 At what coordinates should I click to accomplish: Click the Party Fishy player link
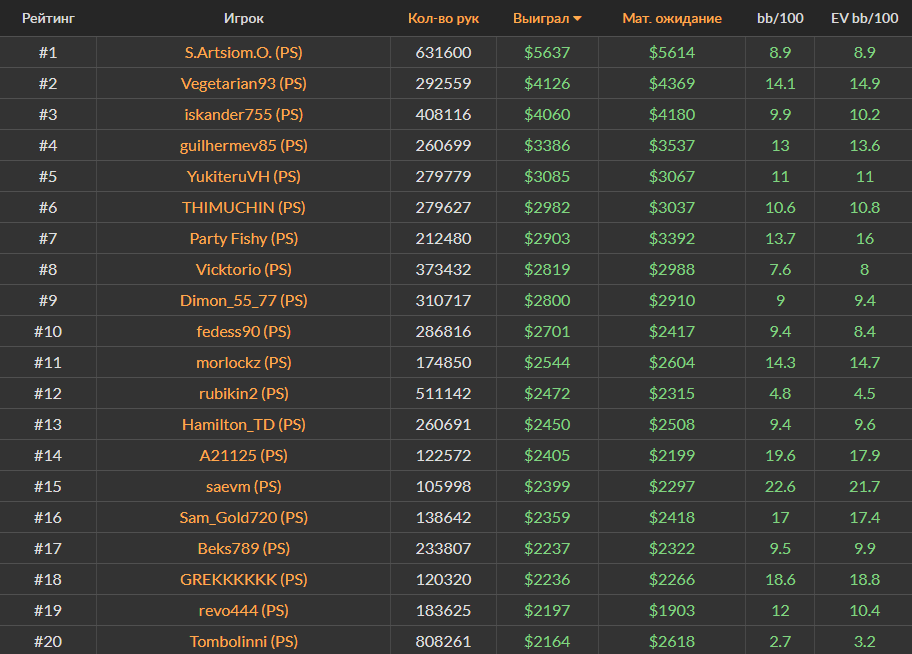coord(244,238)
